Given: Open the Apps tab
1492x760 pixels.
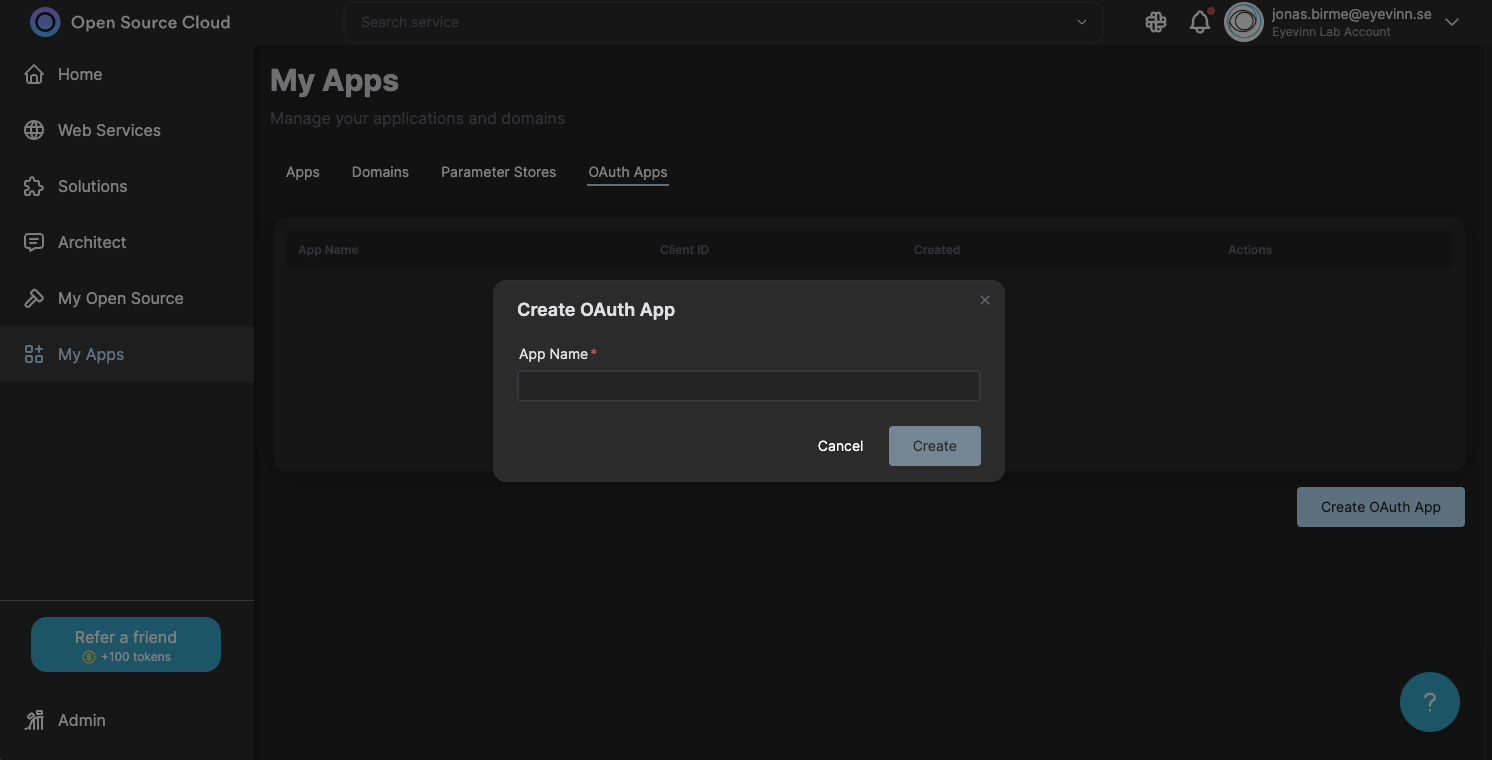Looking at the screenshot, I should pos(302,172).
